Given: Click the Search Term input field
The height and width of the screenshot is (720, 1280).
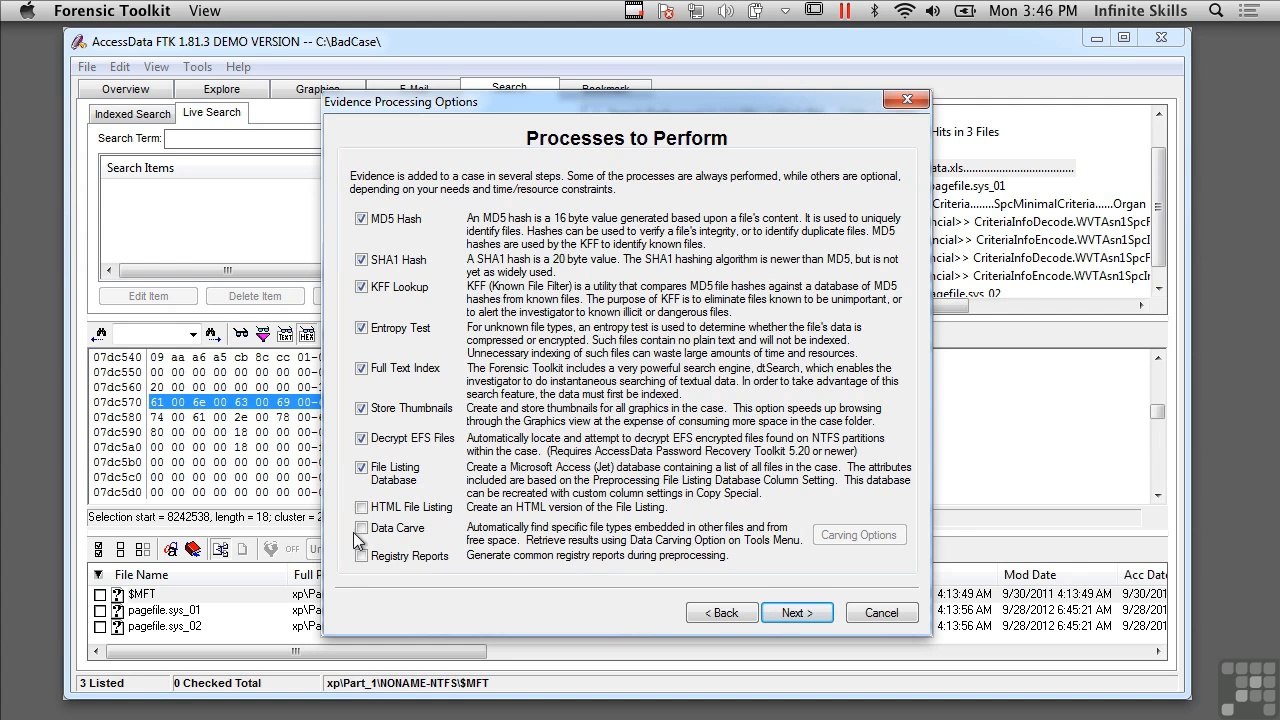Looking at the screenshot, I should [x=243, y=139].
